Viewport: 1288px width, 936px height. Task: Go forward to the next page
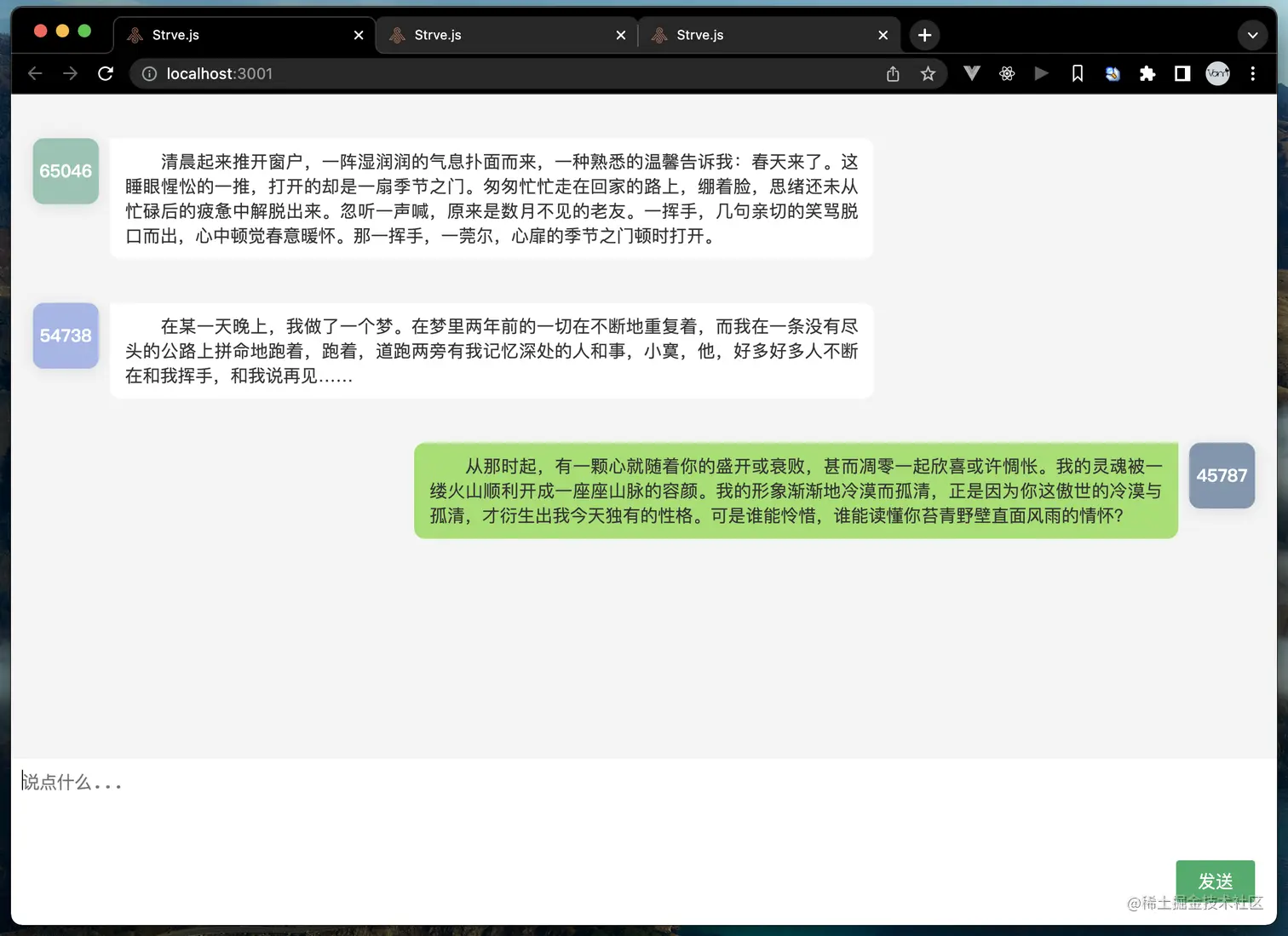pos(71,74)
